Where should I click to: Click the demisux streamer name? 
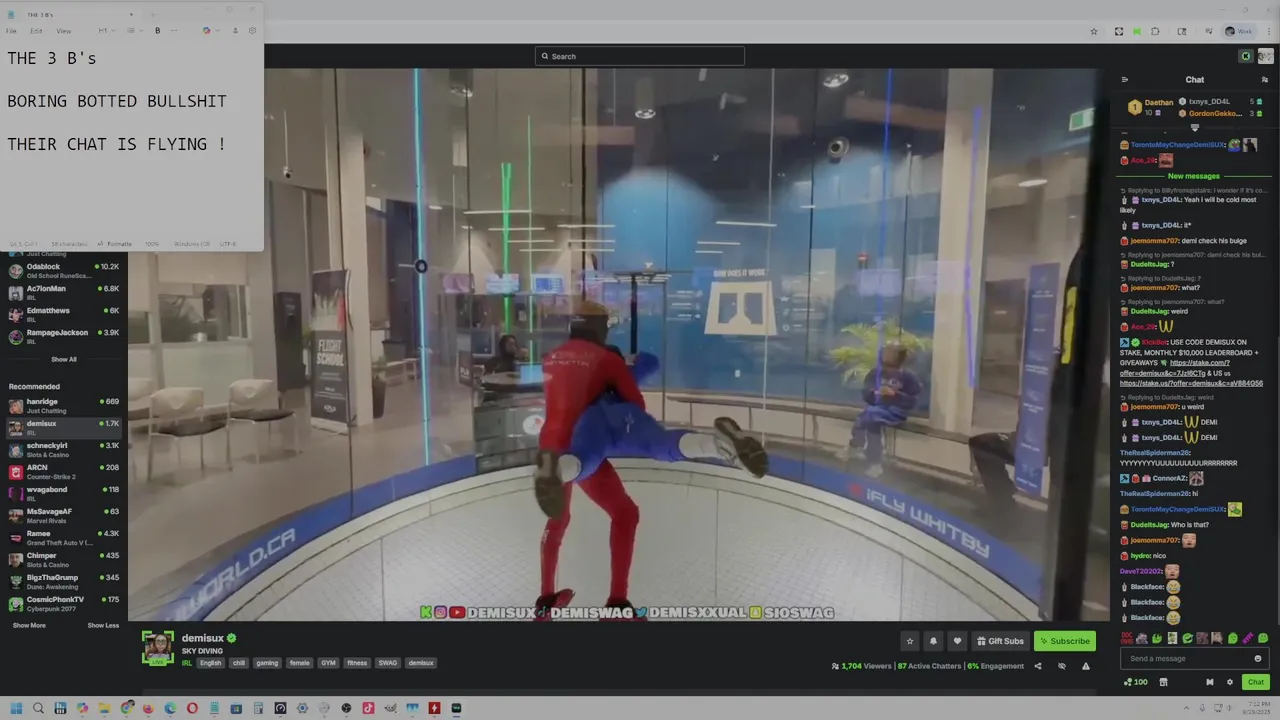(x=203, y=638)
